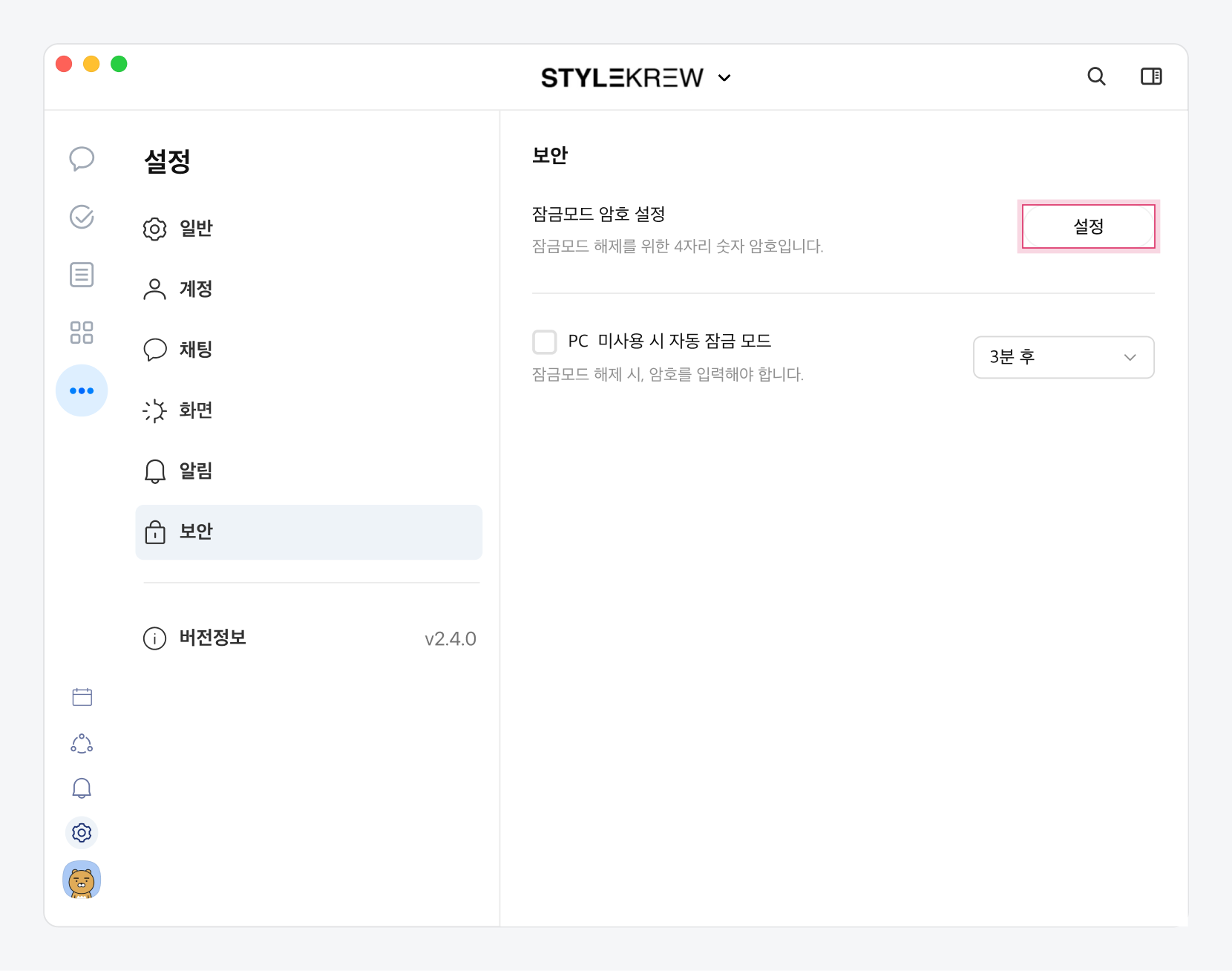Viewport: 1232px width, 971px height.
Task: Open the chat bubble icon in left sidebar
Action: (82, 158)
